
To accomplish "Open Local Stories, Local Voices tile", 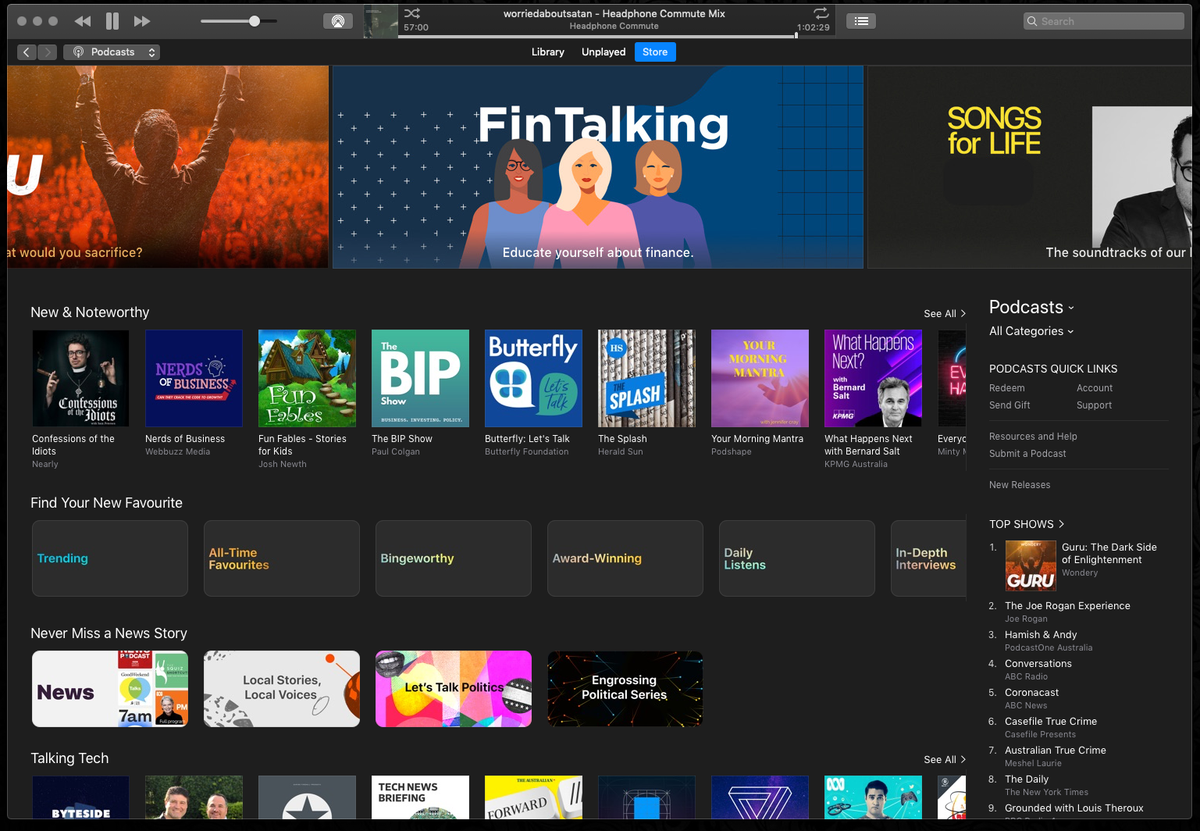I will (x=282, y=689).
